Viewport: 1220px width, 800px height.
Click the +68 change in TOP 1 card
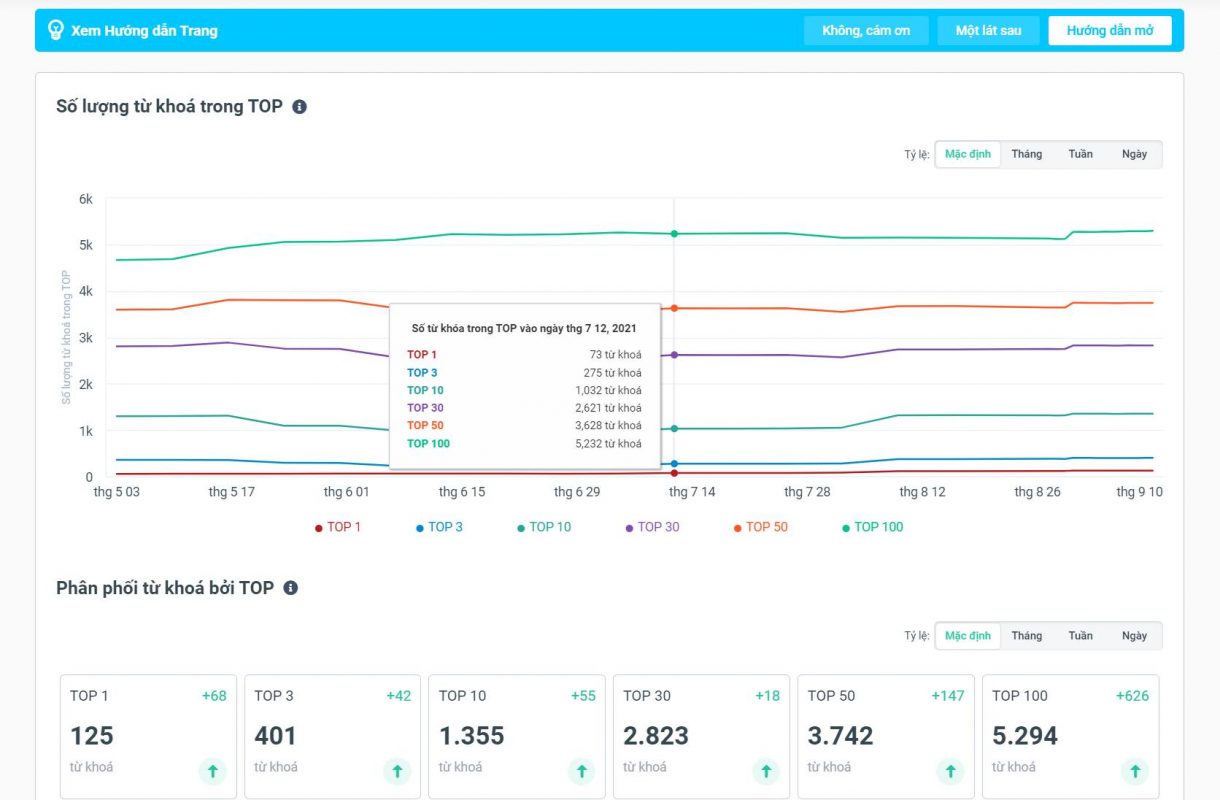(214, 696)
